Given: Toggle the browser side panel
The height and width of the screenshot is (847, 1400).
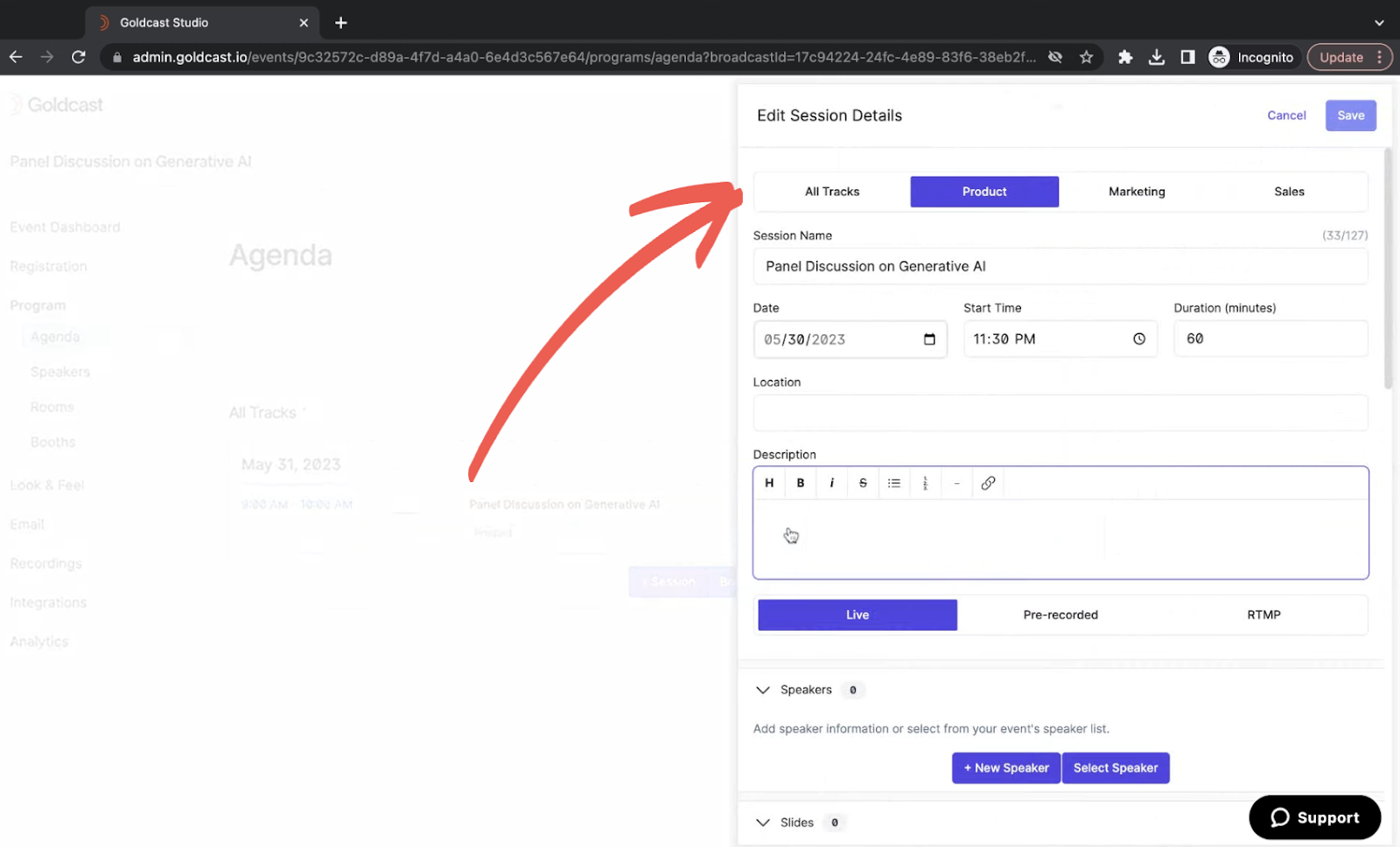Looking at the screenshot, I should 1187,57.
